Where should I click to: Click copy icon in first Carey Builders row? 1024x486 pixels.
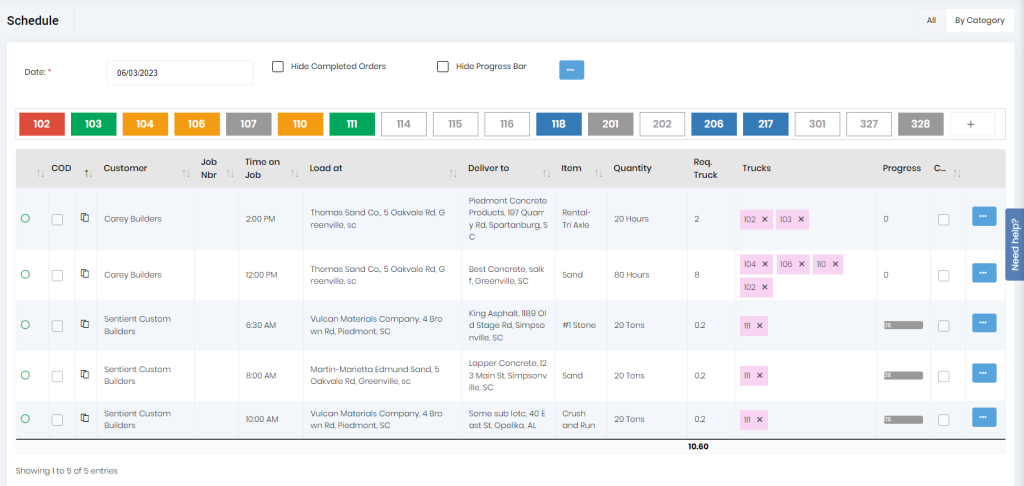85,218
